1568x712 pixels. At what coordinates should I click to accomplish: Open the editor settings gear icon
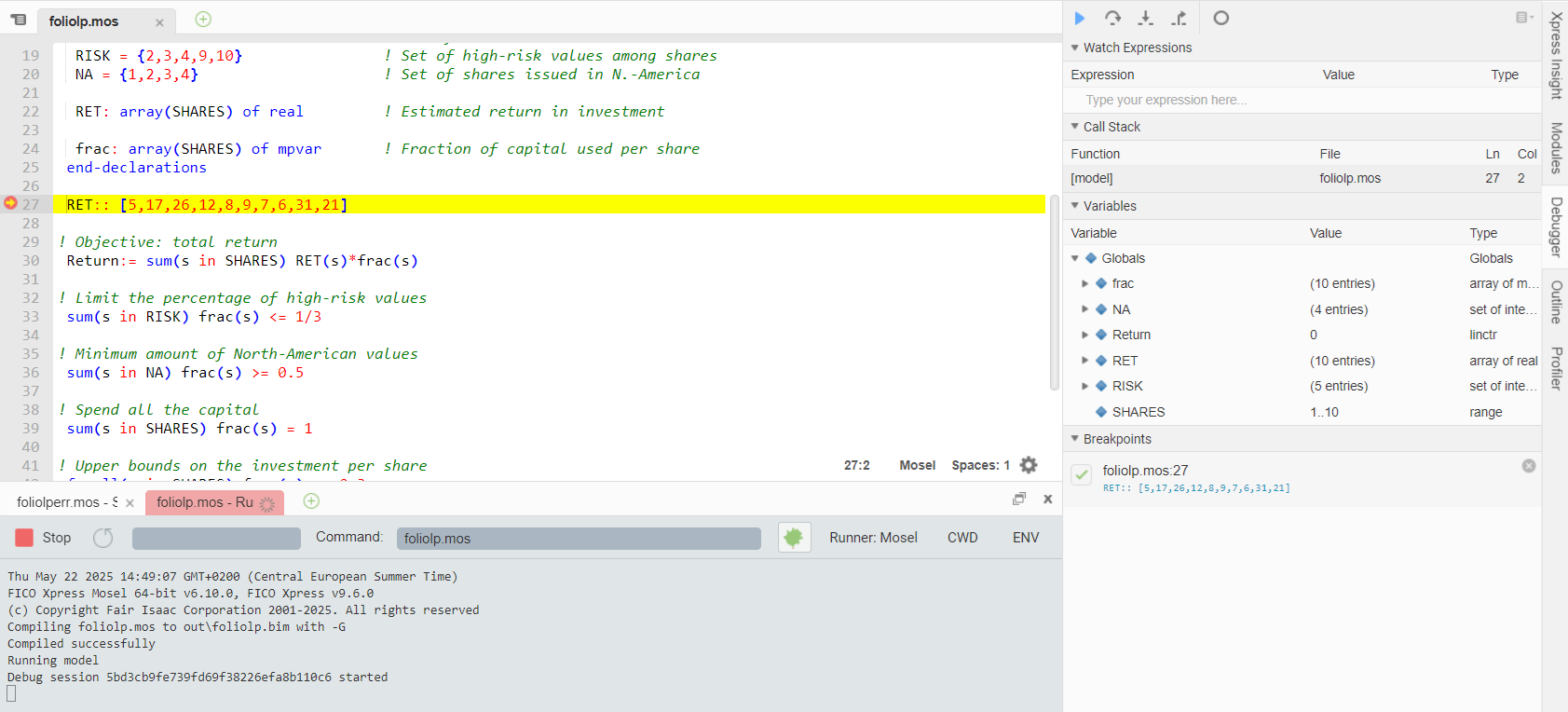coord(1029,465)
